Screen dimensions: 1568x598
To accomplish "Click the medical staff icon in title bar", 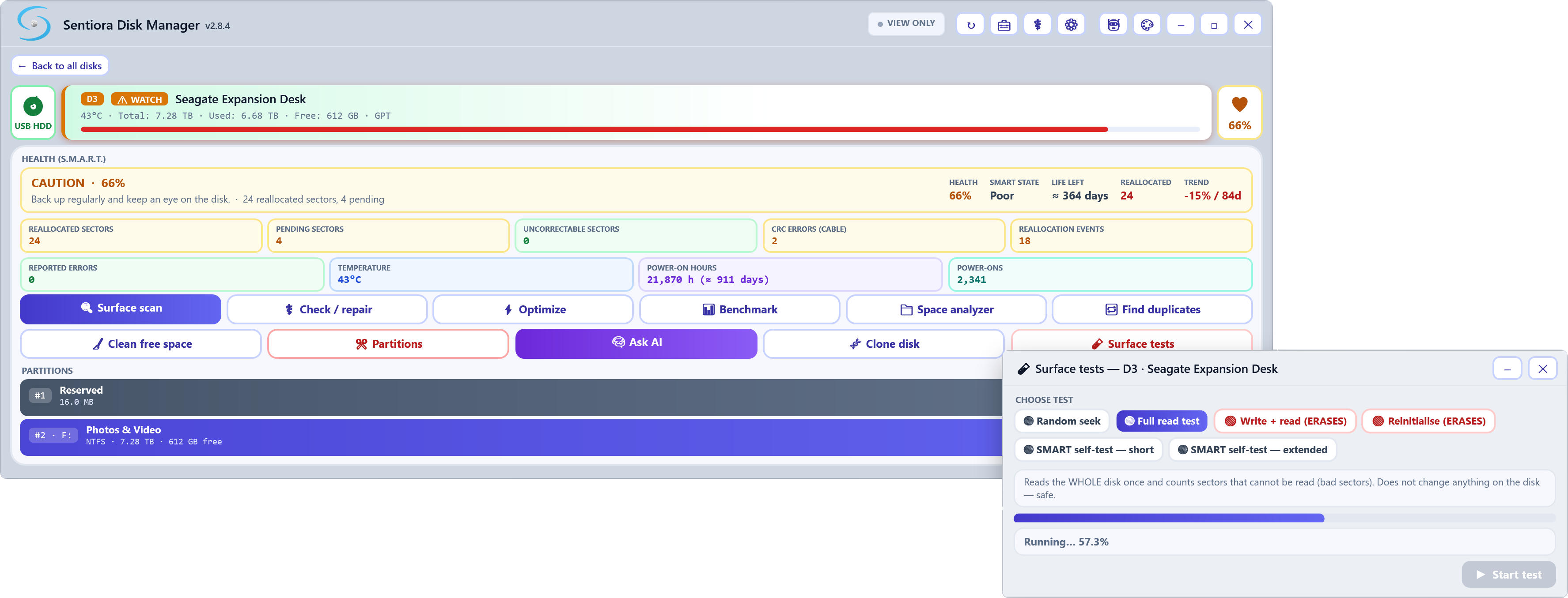I will (1037, 25).
